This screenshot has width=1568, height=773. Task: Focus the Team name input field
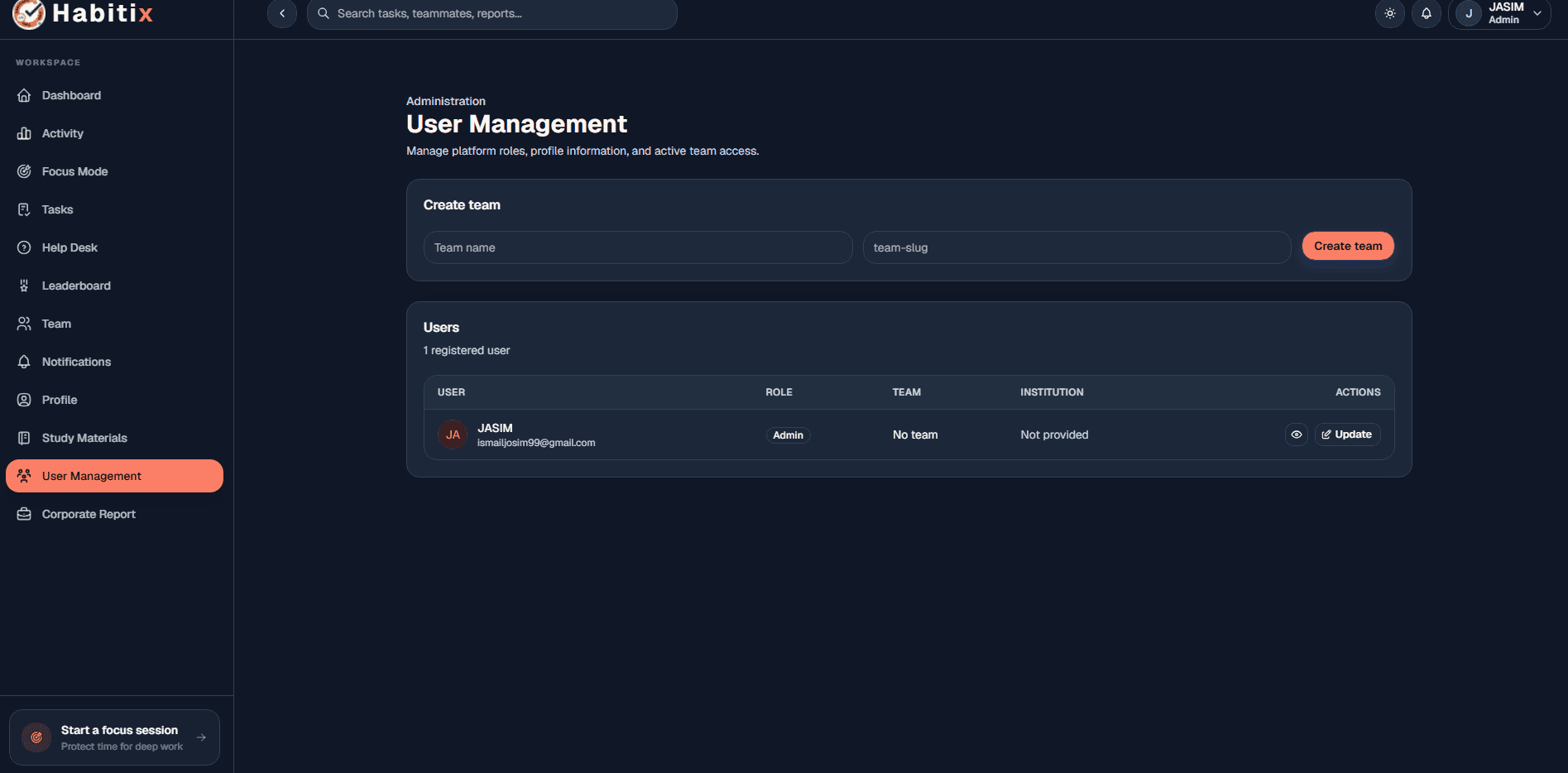638,247
